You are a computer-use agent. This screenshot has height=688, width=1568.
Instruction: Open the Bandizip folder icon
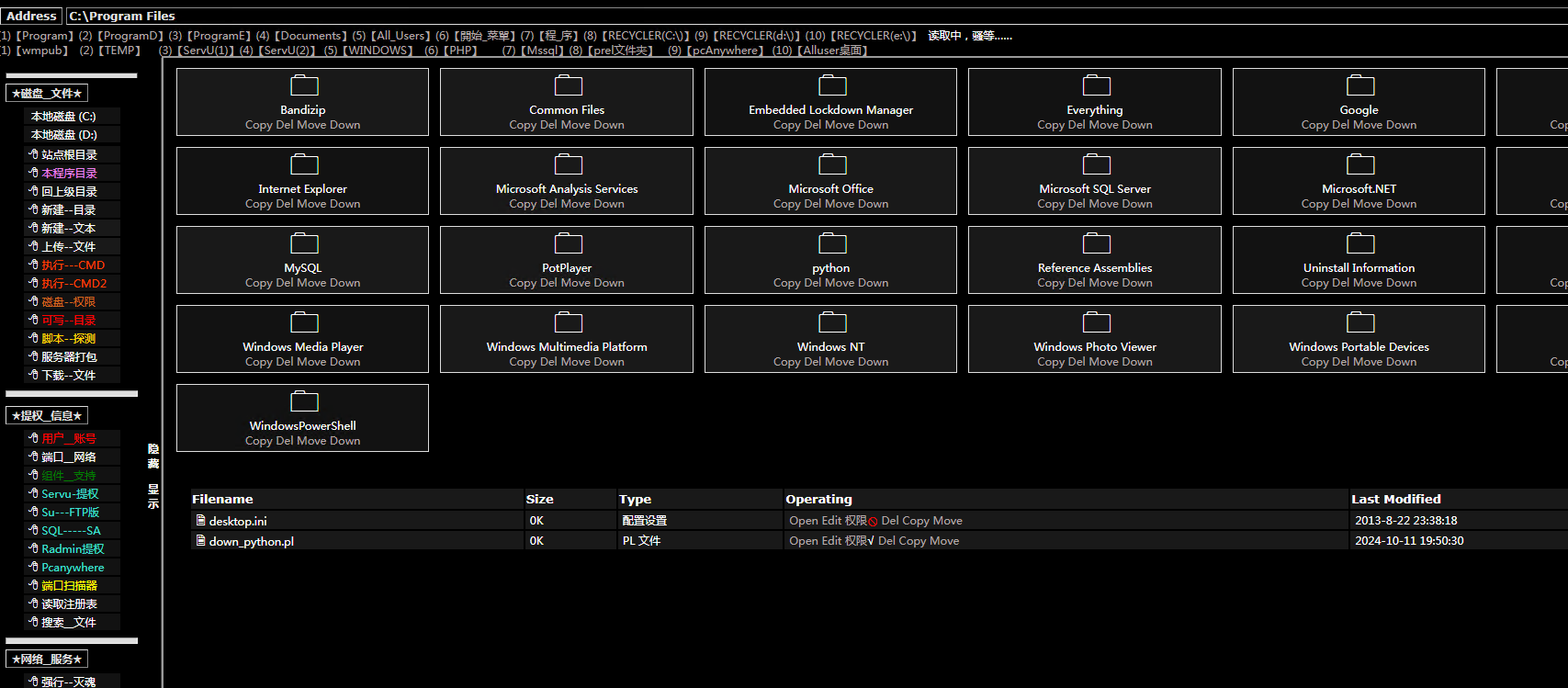point(304,86)
